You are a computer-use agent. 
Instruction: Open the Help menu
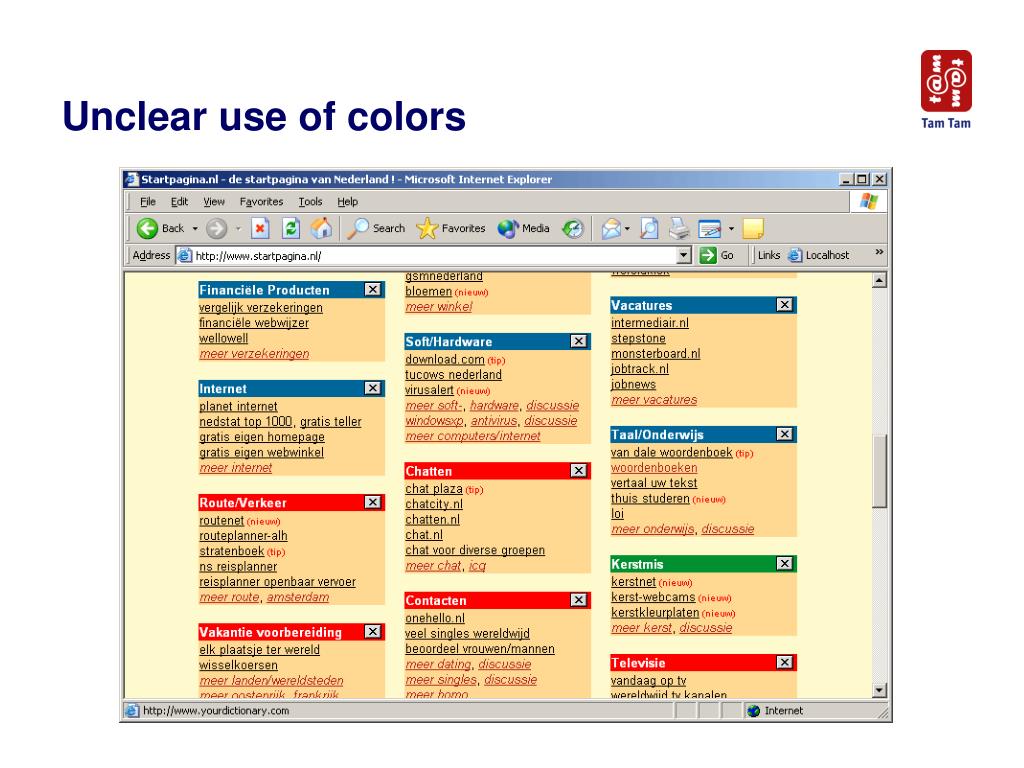tap(347, 202)
